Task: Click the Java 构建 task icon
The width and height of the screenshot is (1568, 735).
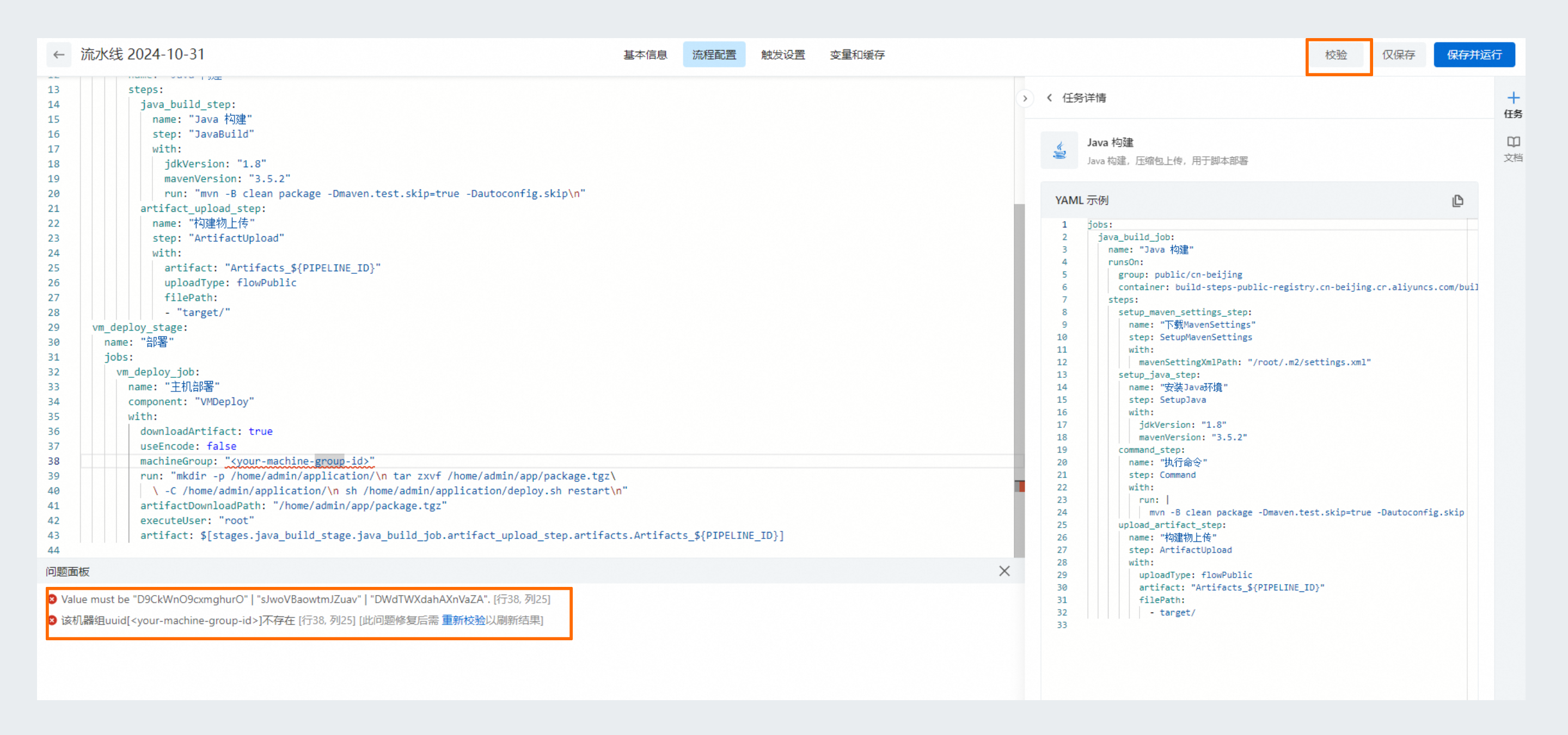Action: (x=1059, y=150)
